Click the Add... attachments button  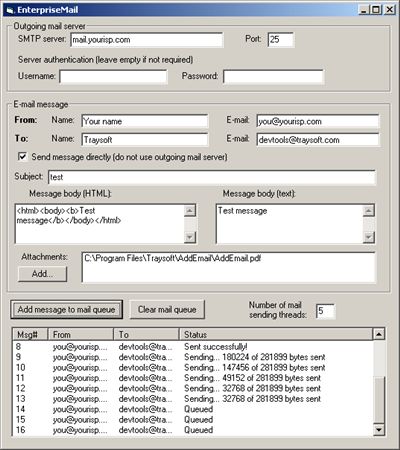(42, 274)
